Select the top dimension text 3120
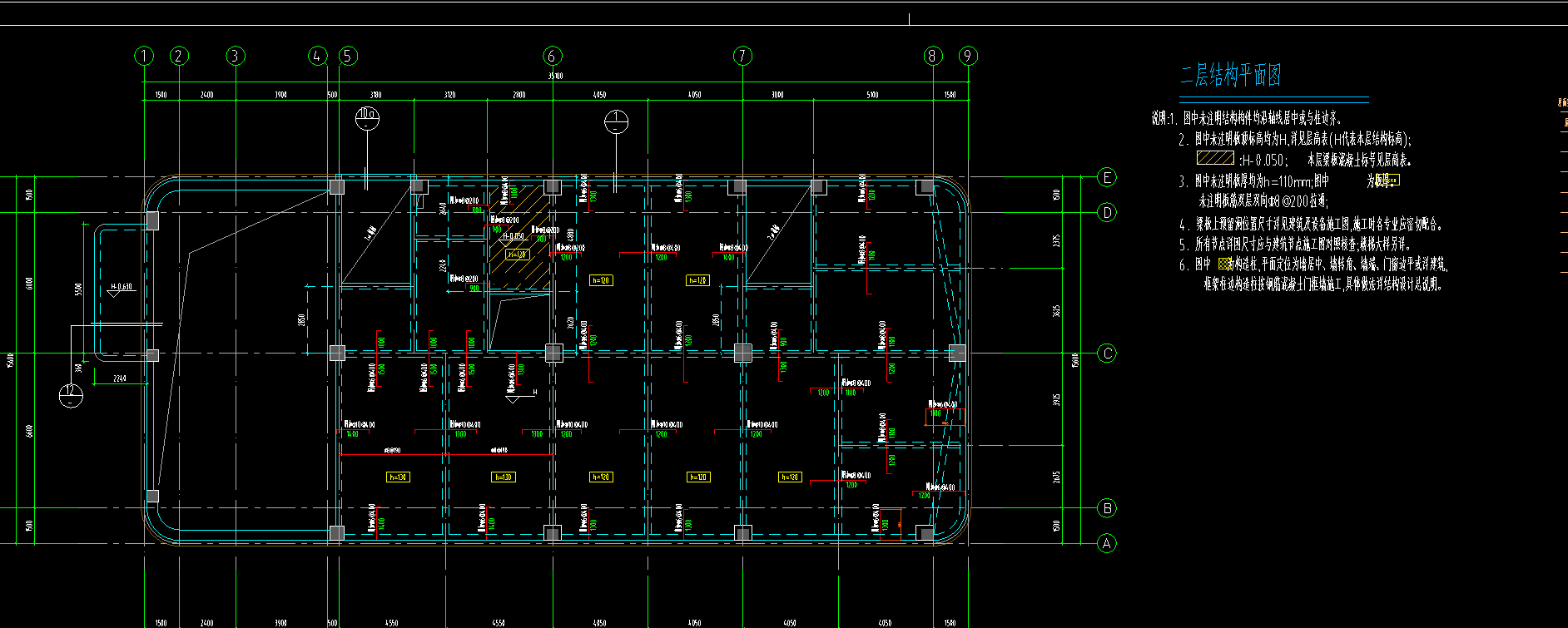This screenshot has width=1568, height=628. 449,95
